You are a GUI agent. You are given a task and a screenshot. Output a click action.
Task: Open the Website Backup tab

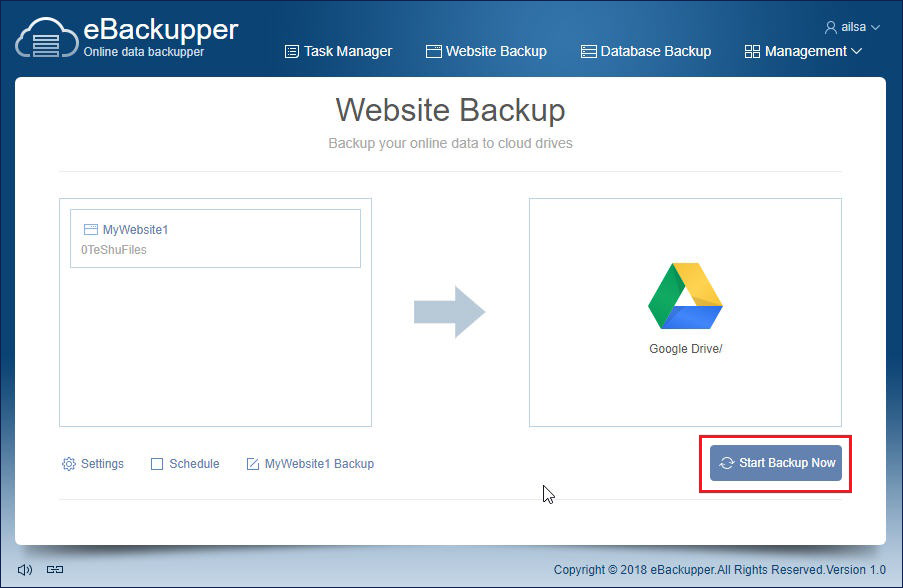(x=486, y=51)
